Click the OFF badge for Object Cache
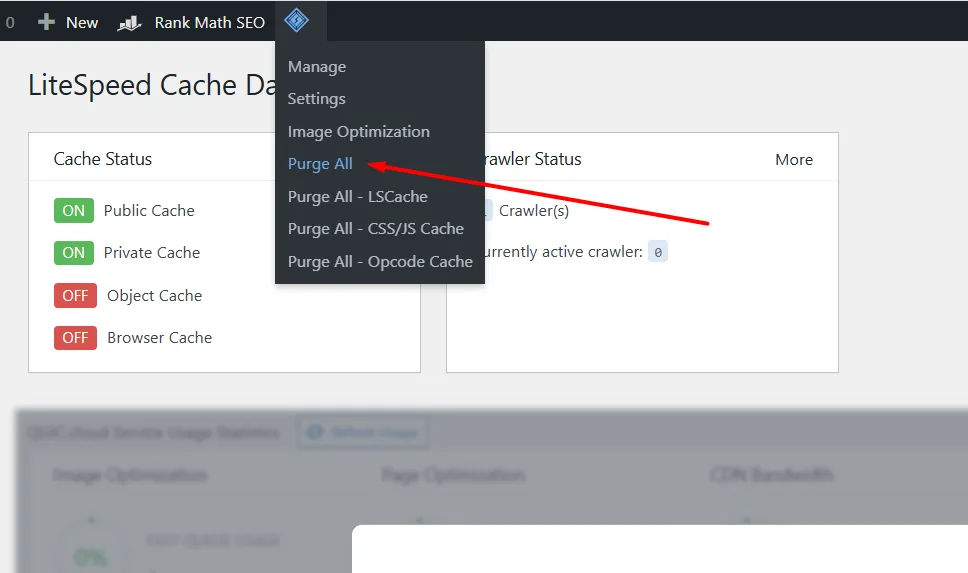The width and height of the screenshot is (968, 573). click(x=75, y=295)
